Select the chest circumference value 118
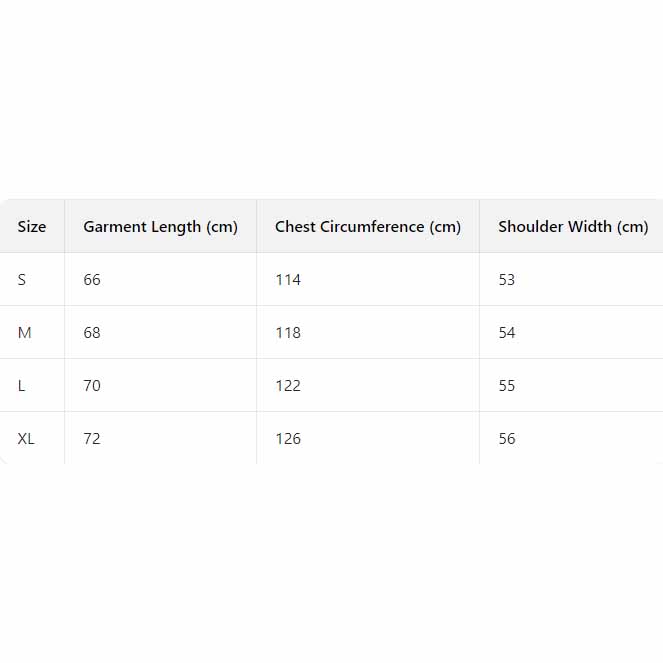 288,333
